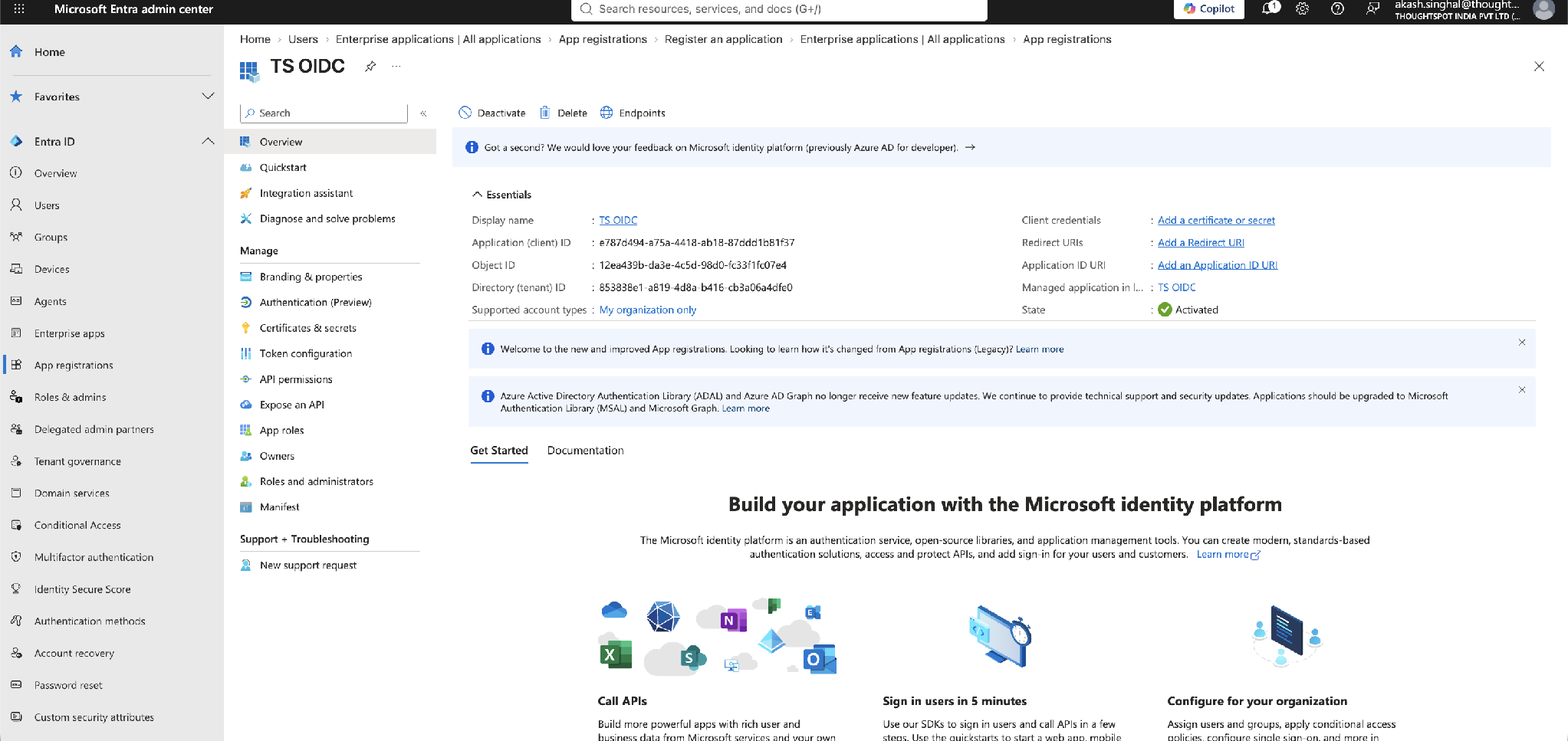Open identity platform Learn more external link
Image resolution: width=1568 pixels, height=741 pixels.
(1228, 554)
